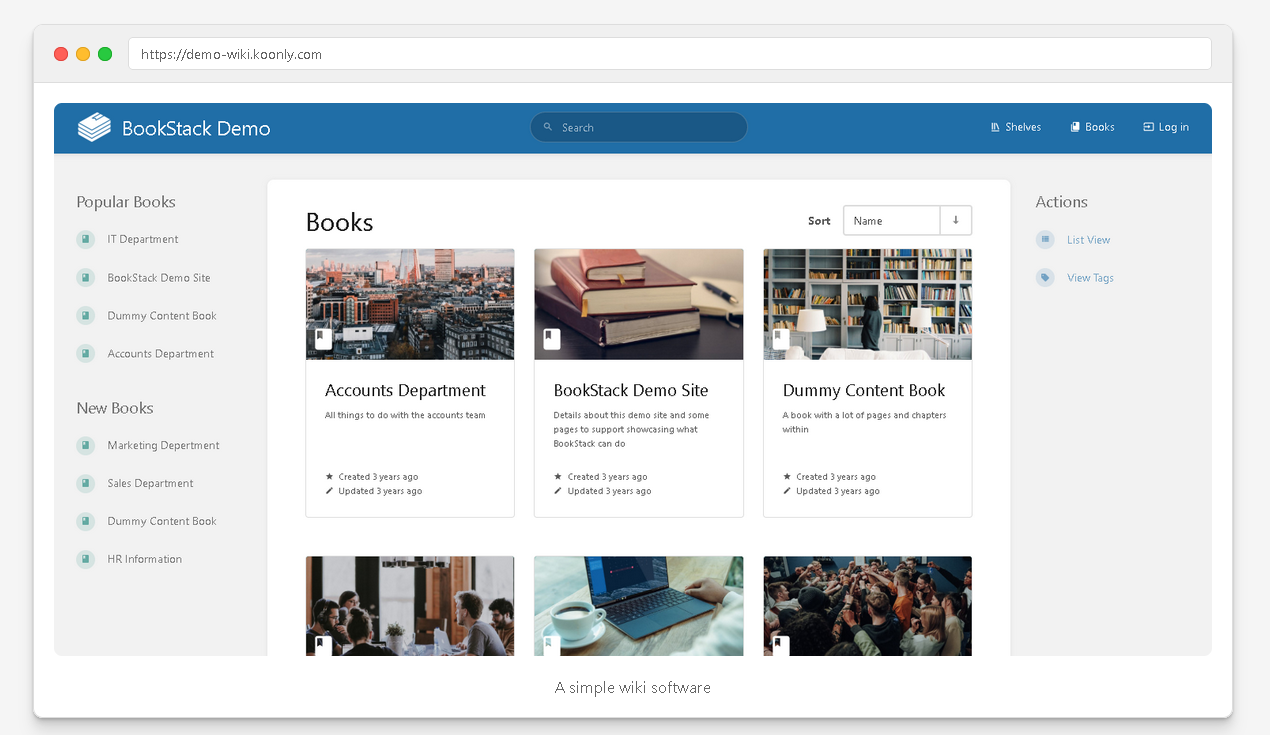
Task: Click the Log in icon
Action: [x=1148, y=127]
